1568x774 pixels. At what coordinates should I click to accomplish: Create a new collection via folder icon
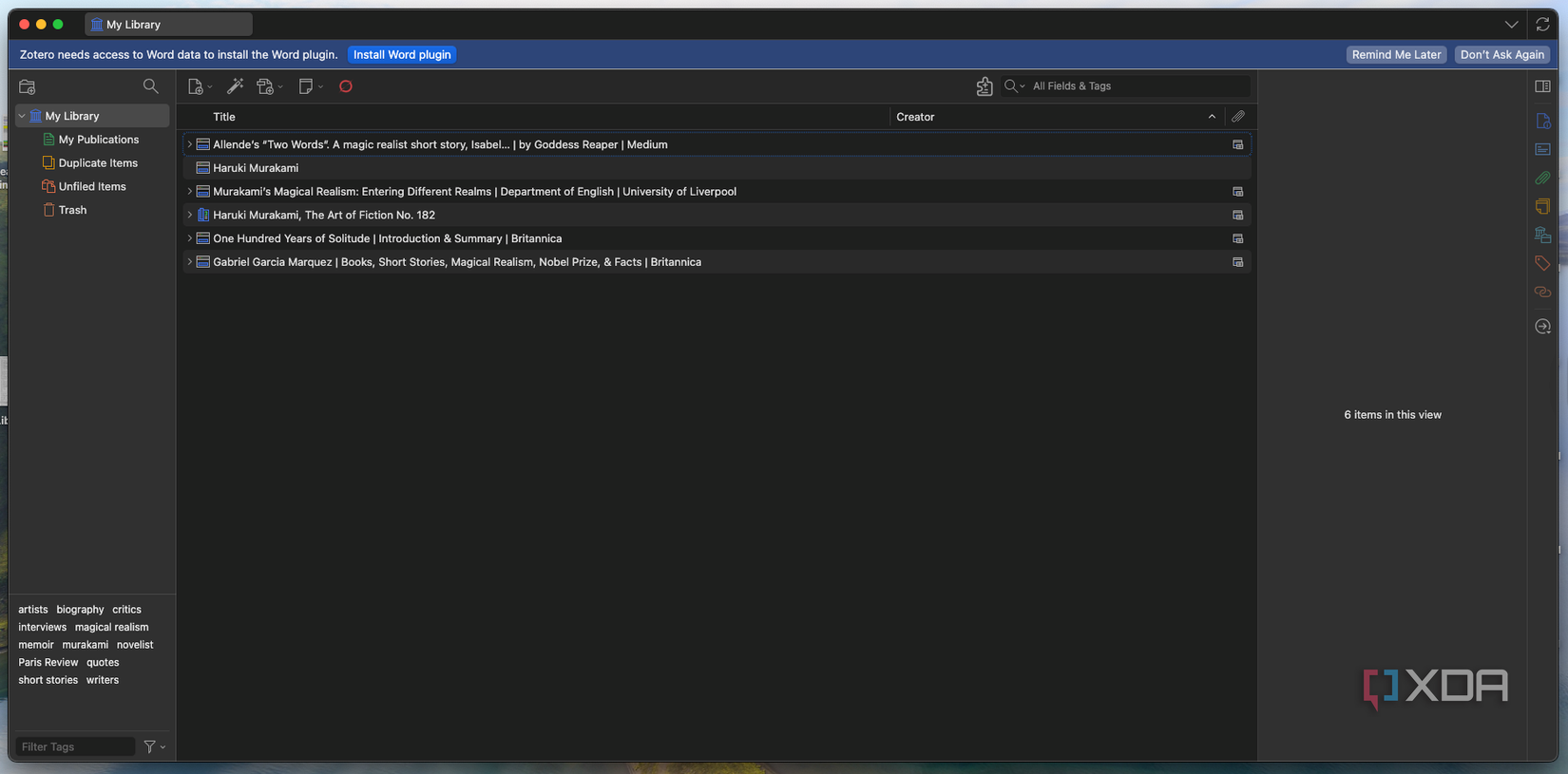pyautogui.click(x=28, y=86)
